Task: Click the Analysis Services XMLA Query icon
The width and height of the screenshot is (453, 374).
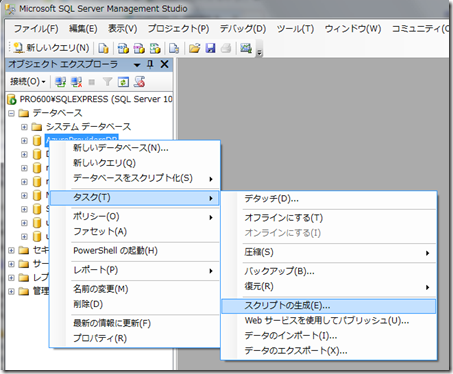Action: 155,48
